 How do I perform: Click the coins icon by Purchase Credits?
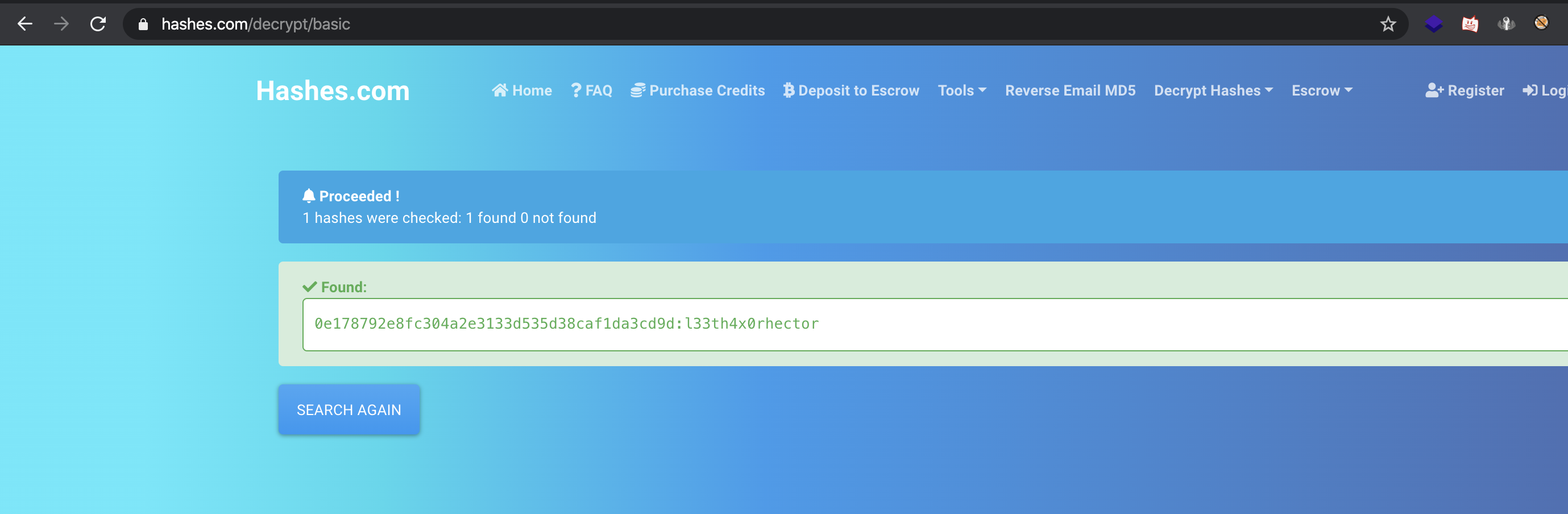pyautogui.click(x=637, y=90)
